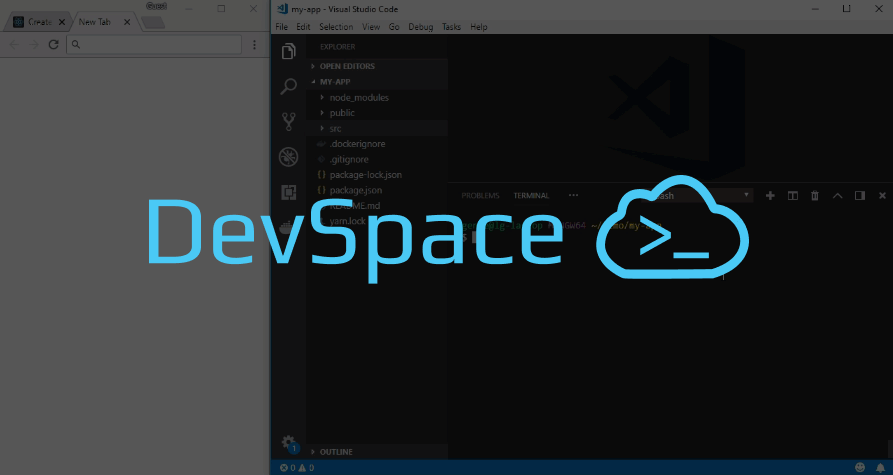Viewport: 893px width, 475px height.
Task: Create a new terminal with plus icon
Action: point(770,196)
